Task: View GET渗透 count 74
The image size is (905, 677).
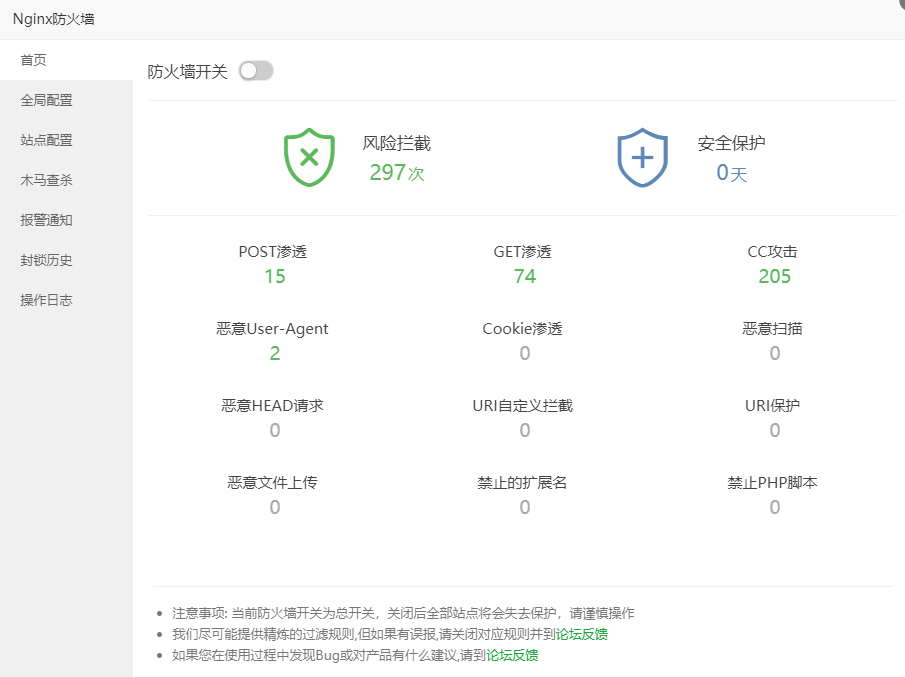Action: coord(524,276)
